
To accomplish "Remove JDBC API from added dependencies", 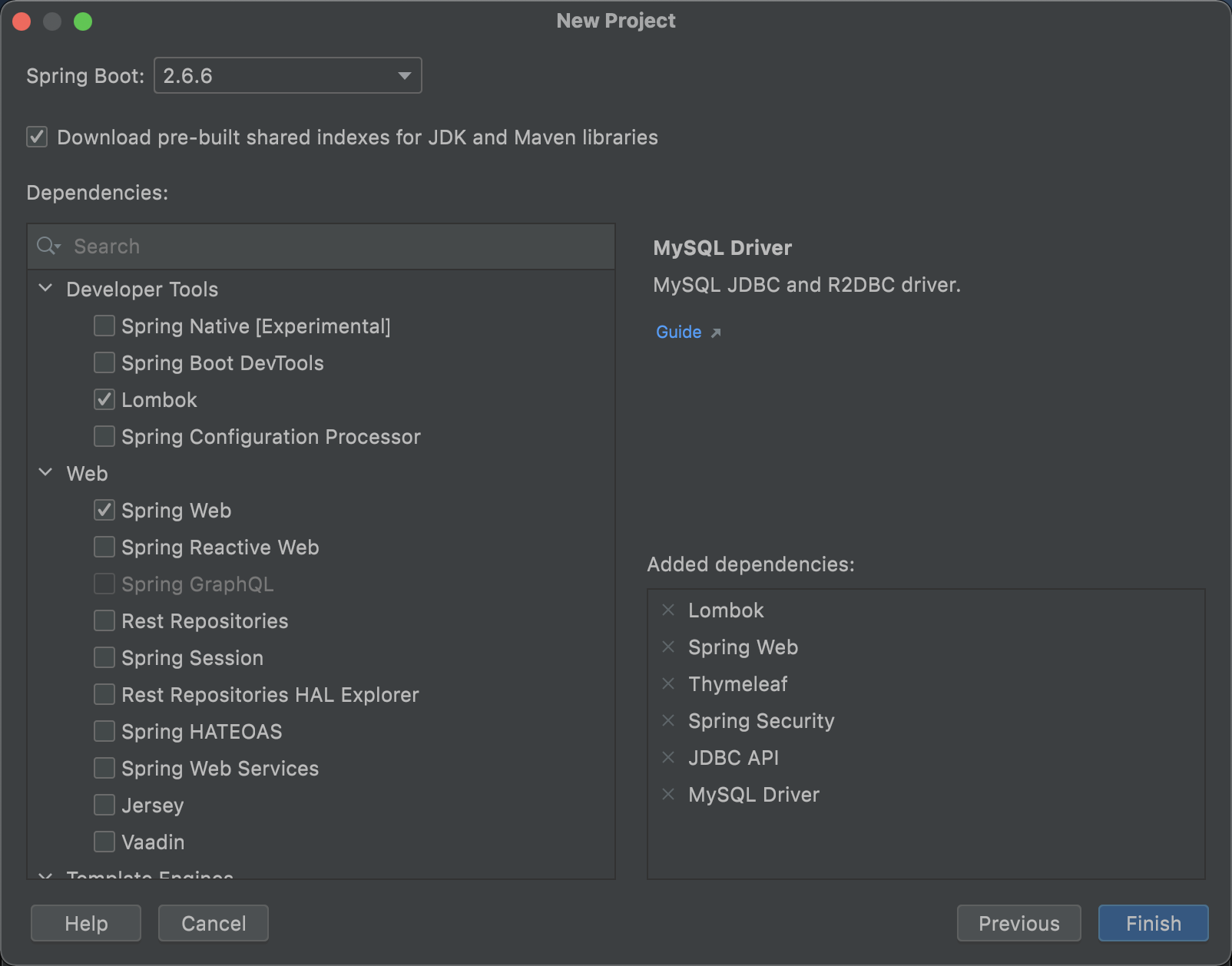I will pyautogui.click(x=668, y=757).
